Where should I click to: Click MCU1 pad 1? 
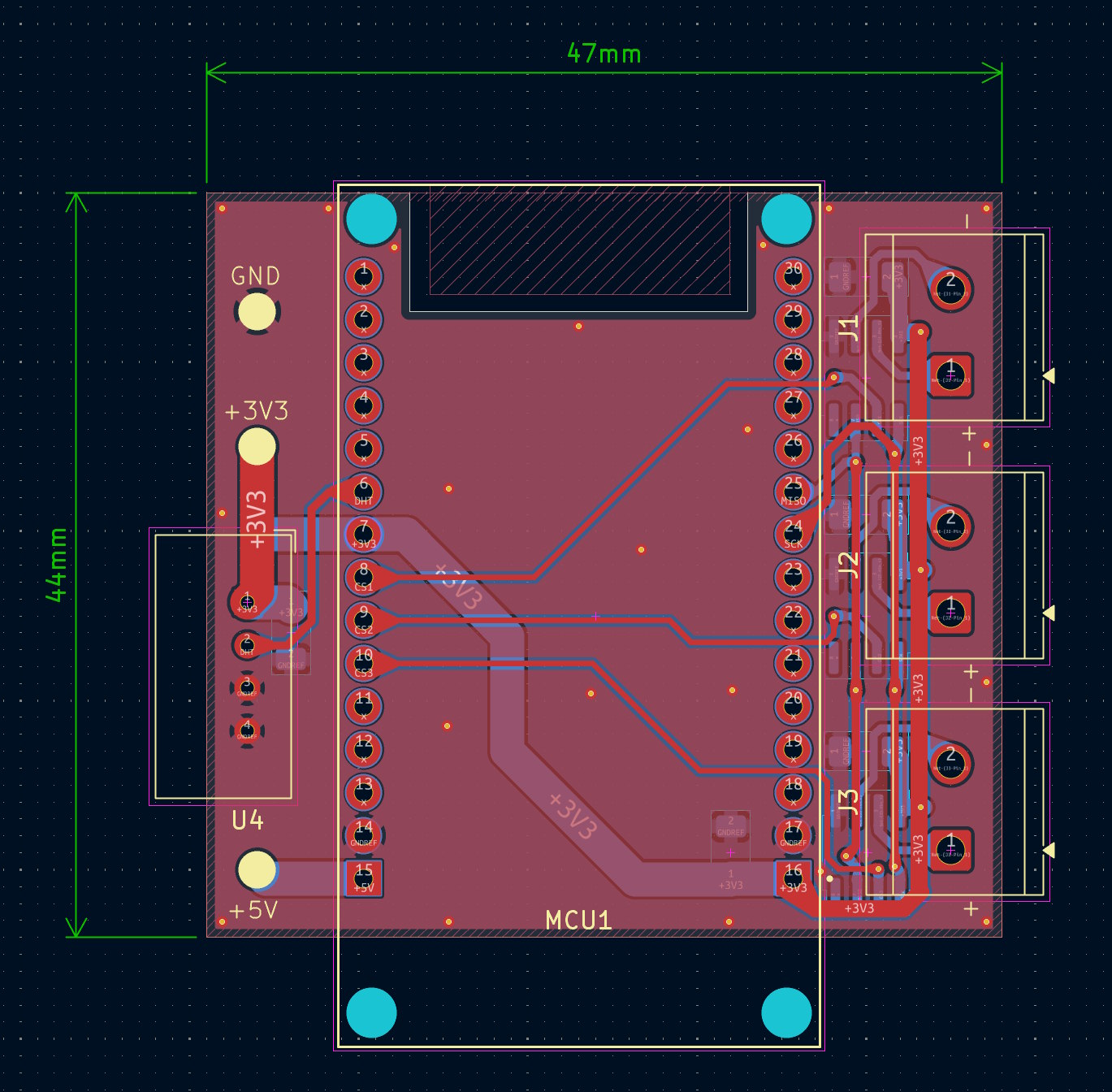(364, 276)
